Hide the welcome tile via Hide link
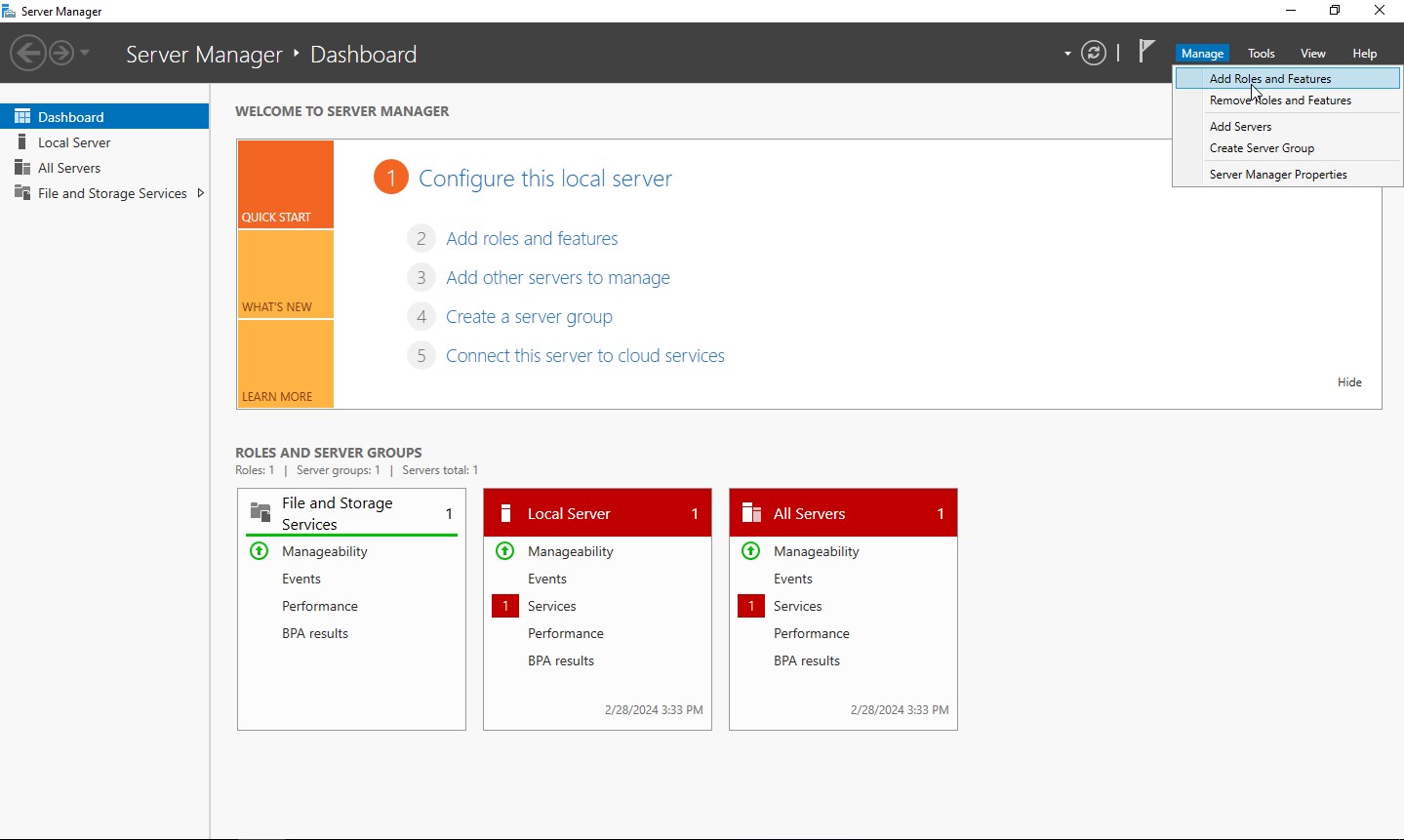 pyautogui.click(x=1349, y=381)
